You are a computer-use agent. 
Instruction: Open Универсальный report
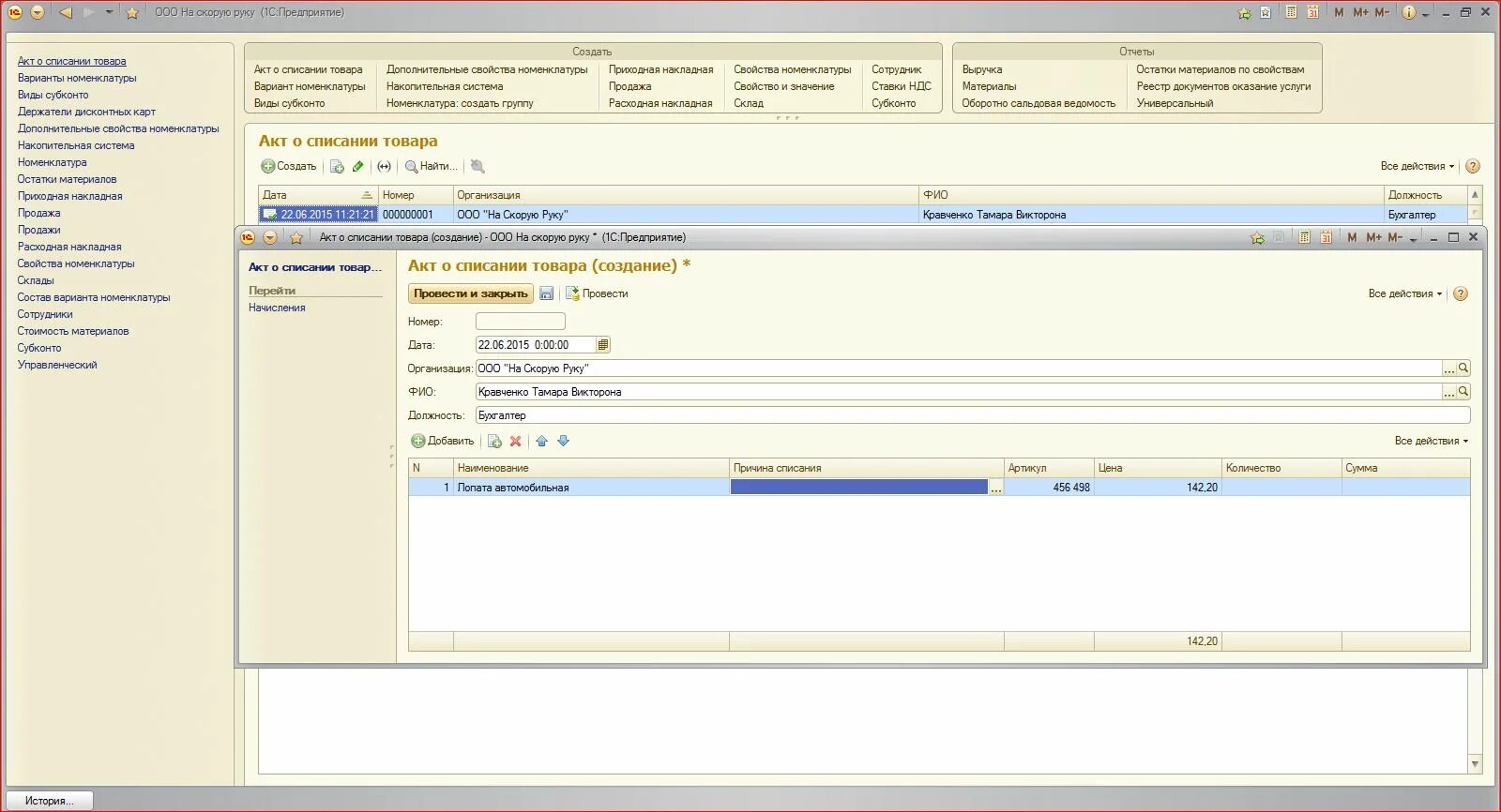click(1175, 103)
